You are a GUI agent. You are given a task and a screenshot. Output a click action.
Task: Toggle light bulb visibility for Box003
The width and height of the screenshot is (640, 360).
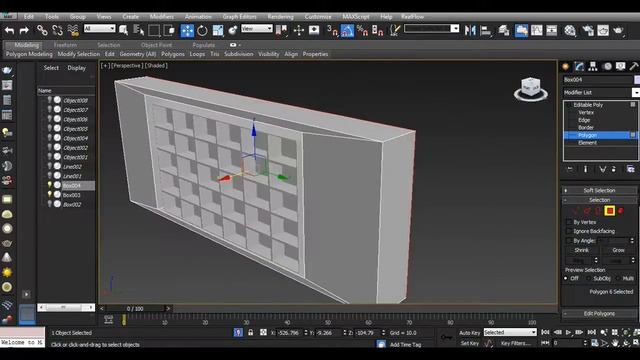click(50, 195)
